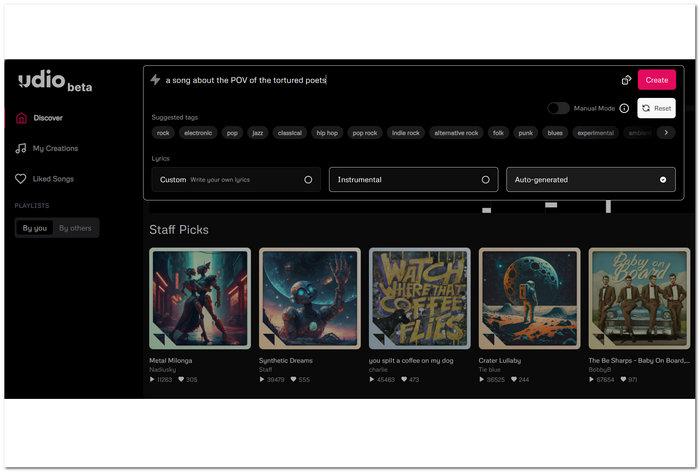Click play count icon under Synthetic Dreams
The height and width of the screenshot is (472, 700).
[x=262, y=380]
